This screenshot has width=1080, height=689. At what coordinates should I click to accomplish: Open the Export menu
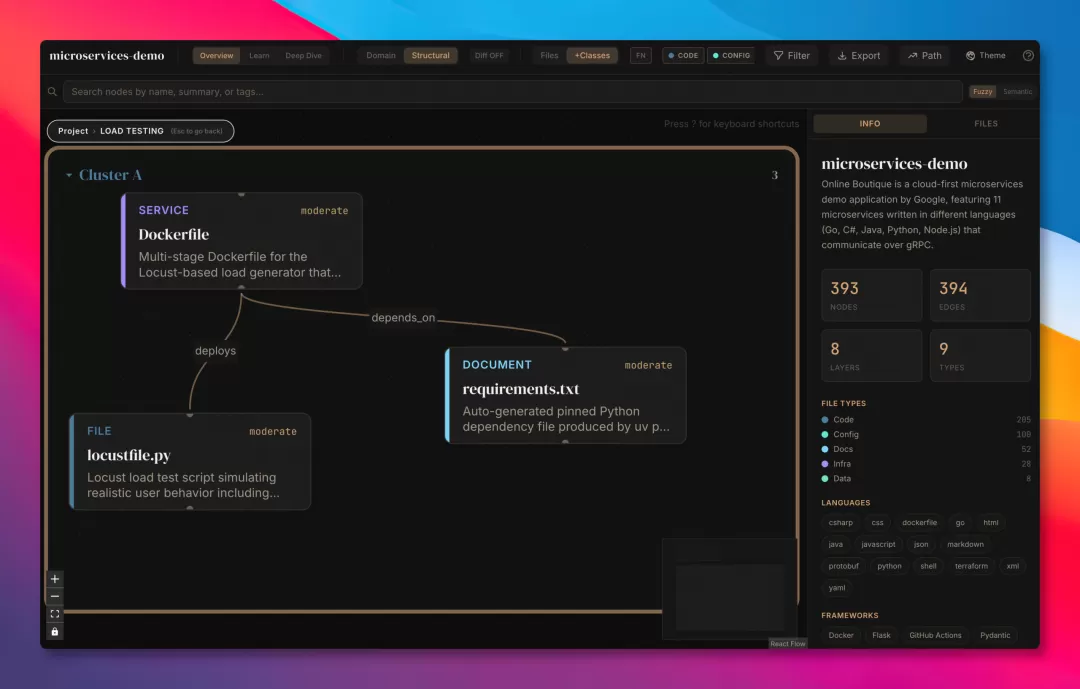pos(859,56)
